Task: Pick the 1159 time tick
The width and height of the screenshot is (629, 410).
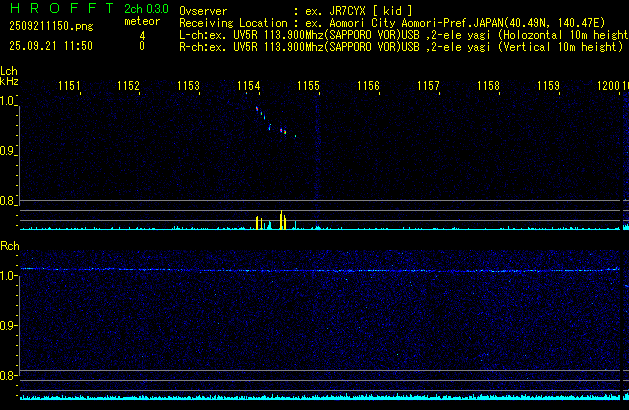Action: coord(548,86)
